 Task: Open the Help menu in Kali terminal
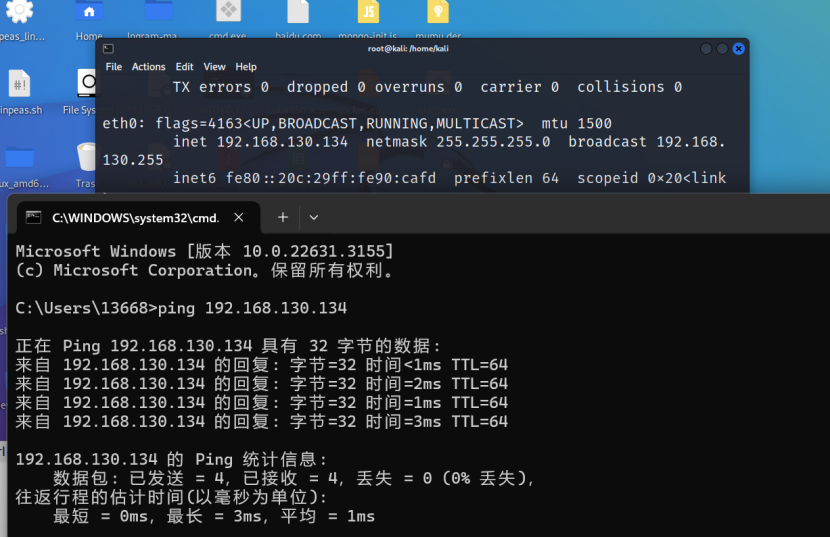point(246,67)
